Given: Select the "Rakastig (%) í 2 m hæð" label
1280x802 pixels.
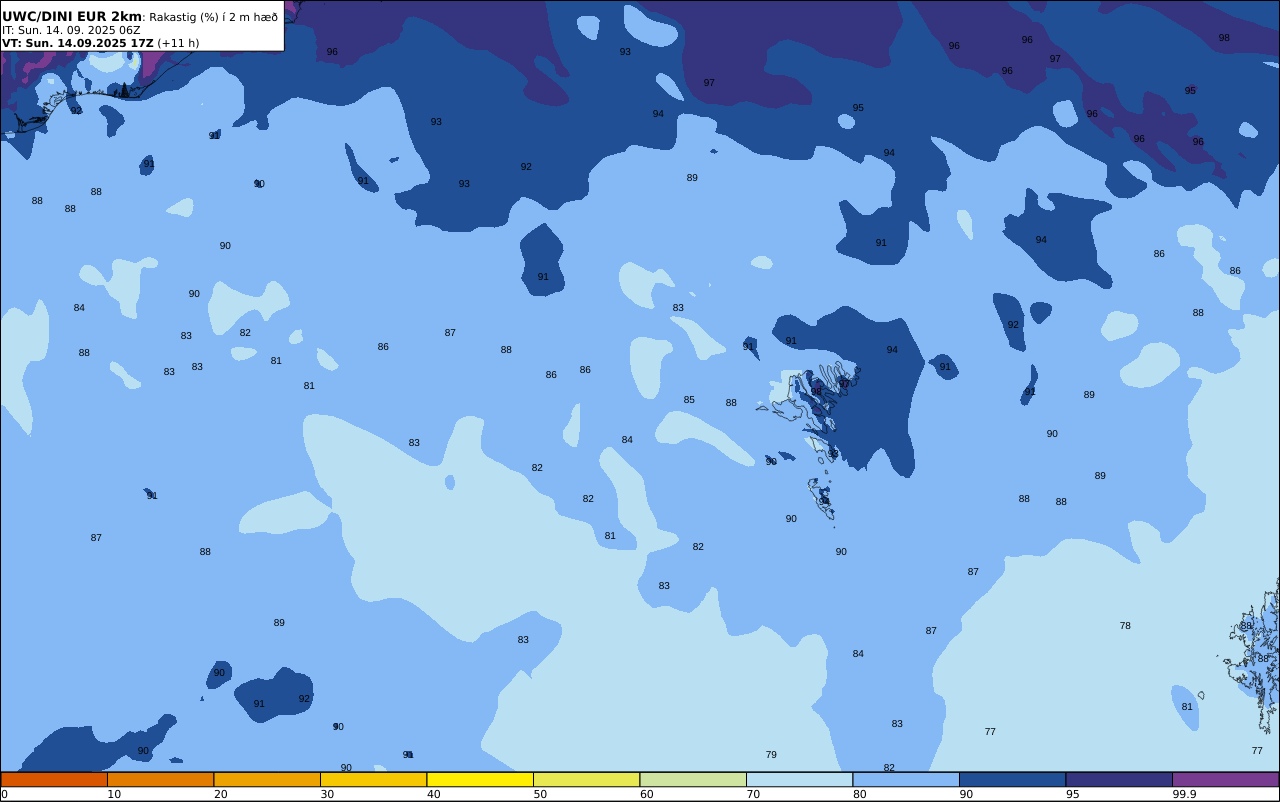Looking at the screenshot, I should (x=214, y=17).
